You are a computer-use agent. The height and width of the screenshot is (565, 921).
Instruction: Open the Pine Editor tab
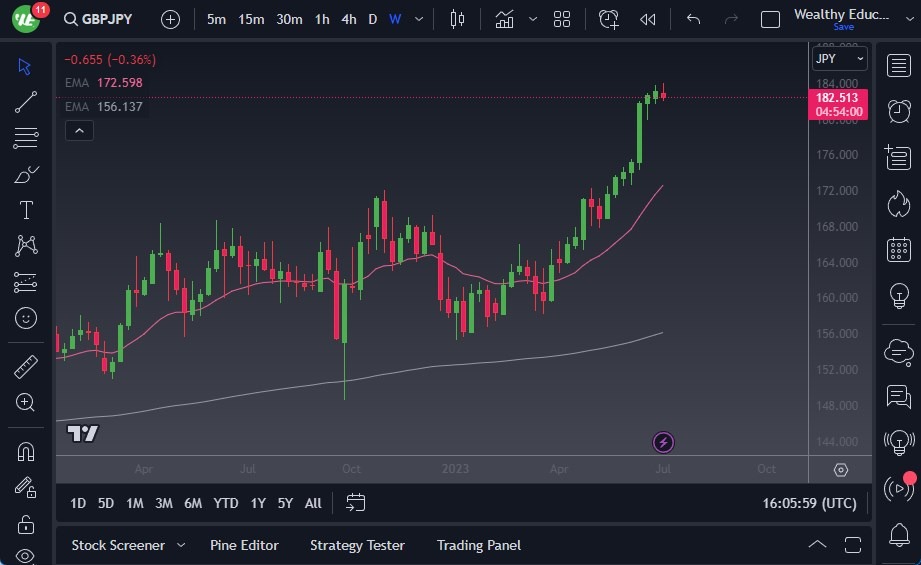coord(244,545)
